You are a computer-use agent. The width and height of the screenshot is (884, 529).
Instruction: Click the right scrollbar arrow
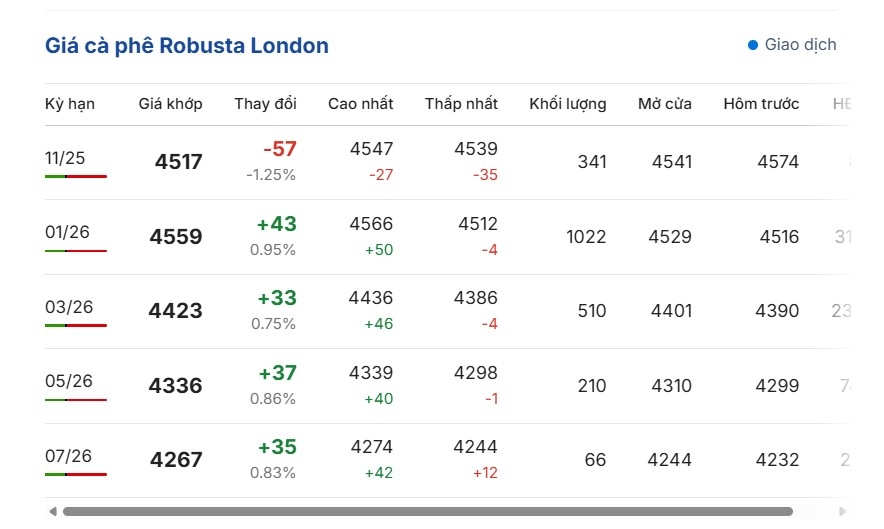842,512
